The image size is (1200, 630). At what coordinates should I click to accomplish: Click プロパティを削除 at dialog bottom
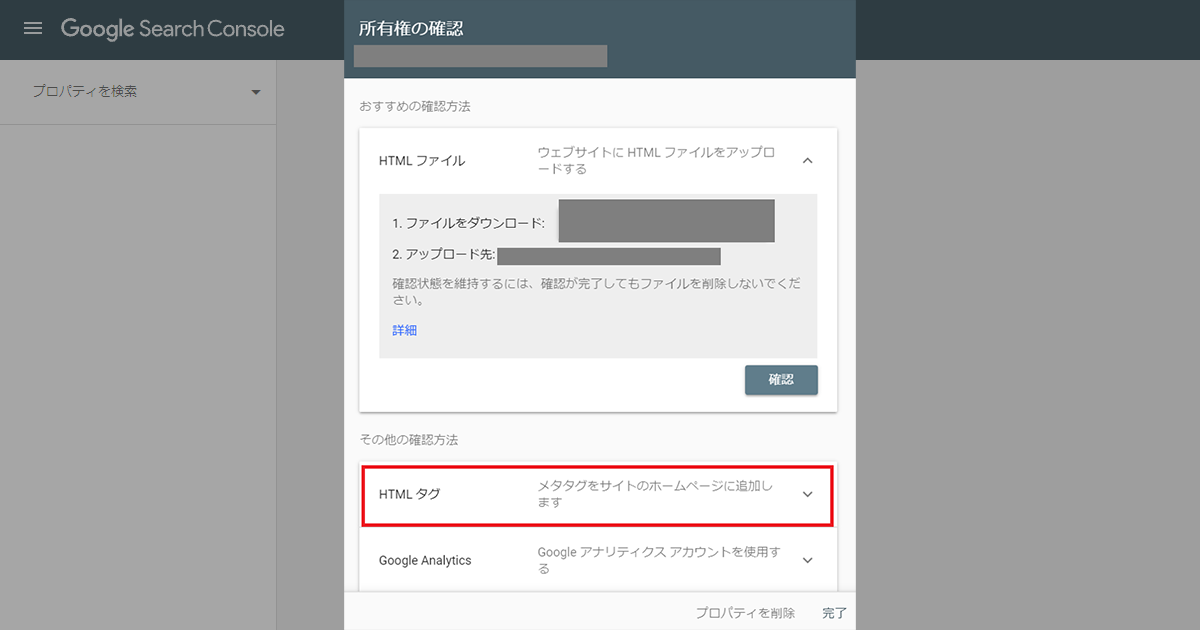coord(745,613)
